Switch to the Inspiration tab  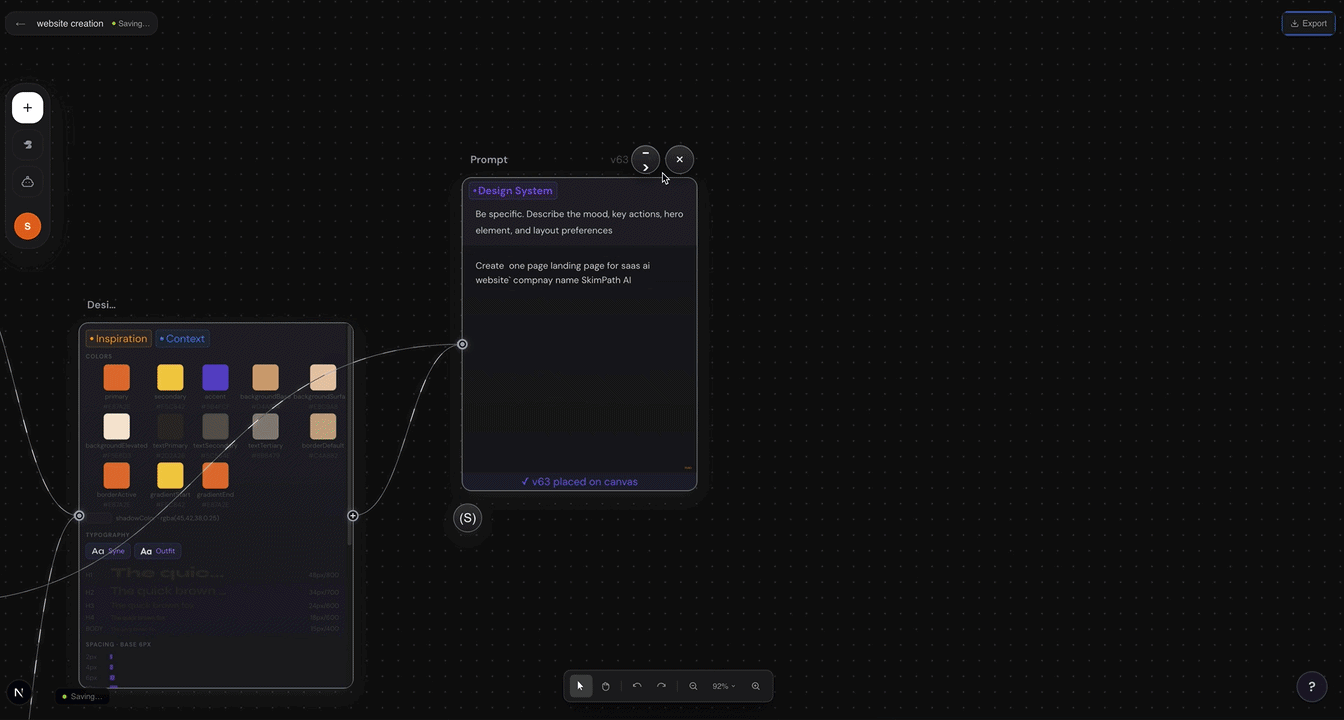119,339
